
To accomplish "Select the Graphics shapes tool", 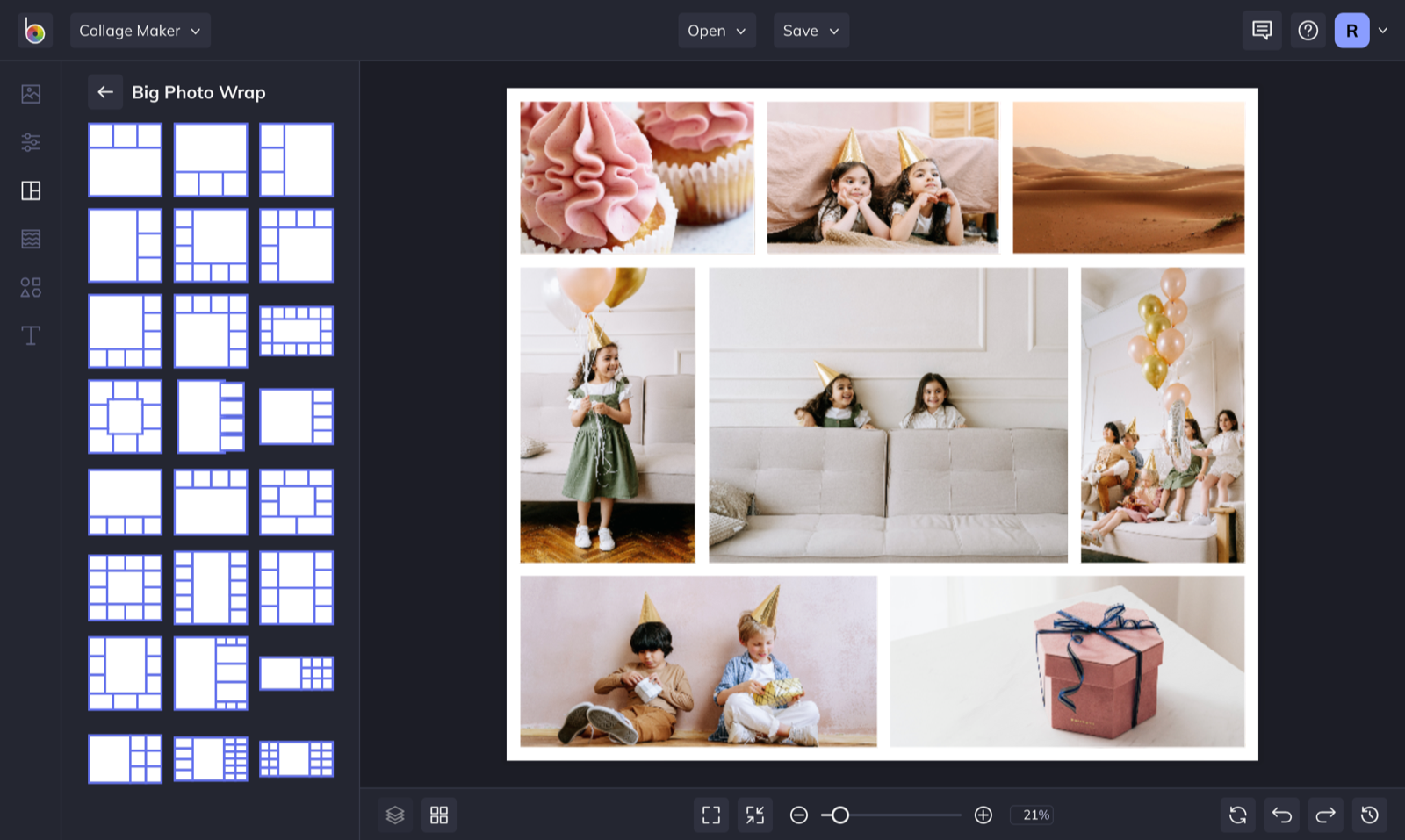I will click(x=31, y=286).
